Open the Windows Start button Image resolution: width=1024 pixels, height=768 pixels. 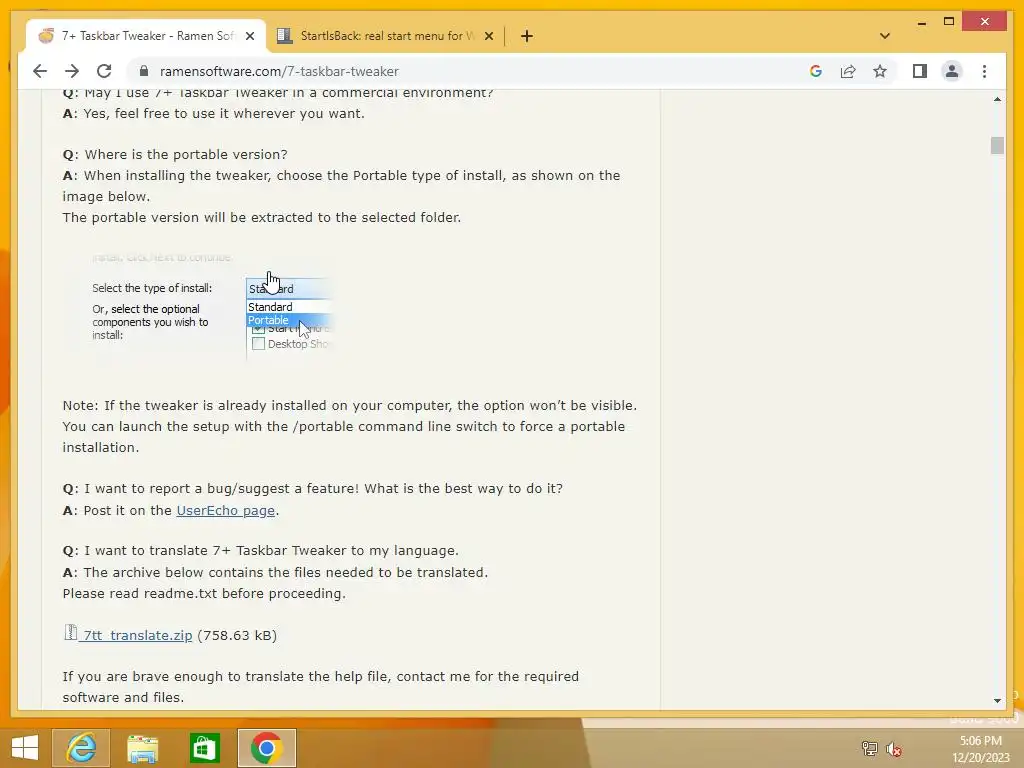pyautogui.click(x=25, y=748)
